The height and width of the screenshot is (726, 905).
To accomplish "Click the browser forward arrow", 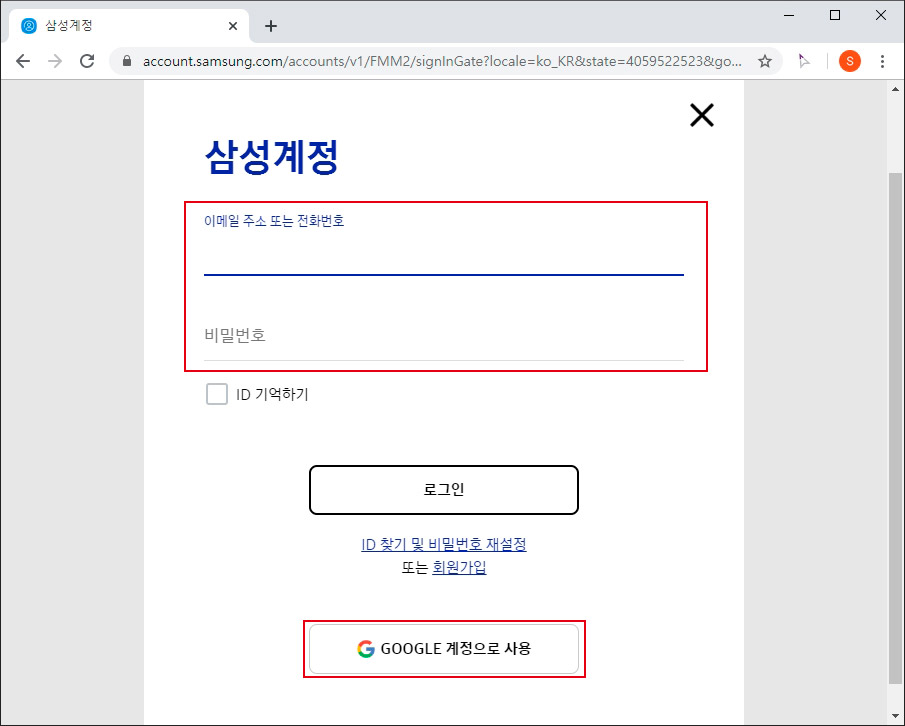I will pos(55,61).
